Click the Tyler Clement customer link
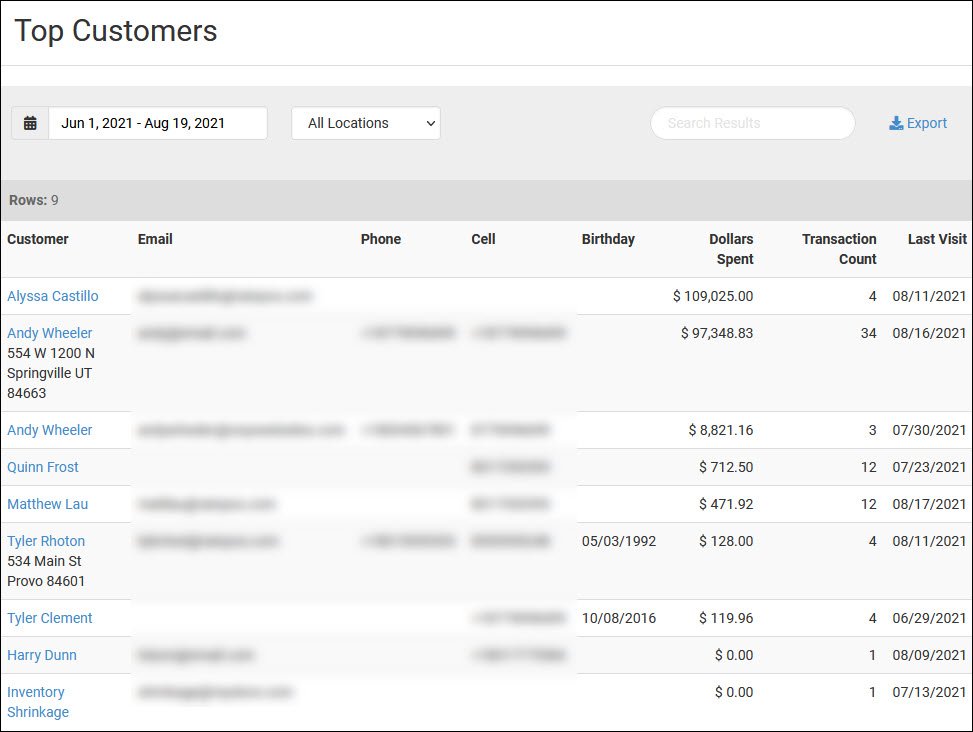The height and width of the screenshot is (732, 973). (x=50, y=618)
